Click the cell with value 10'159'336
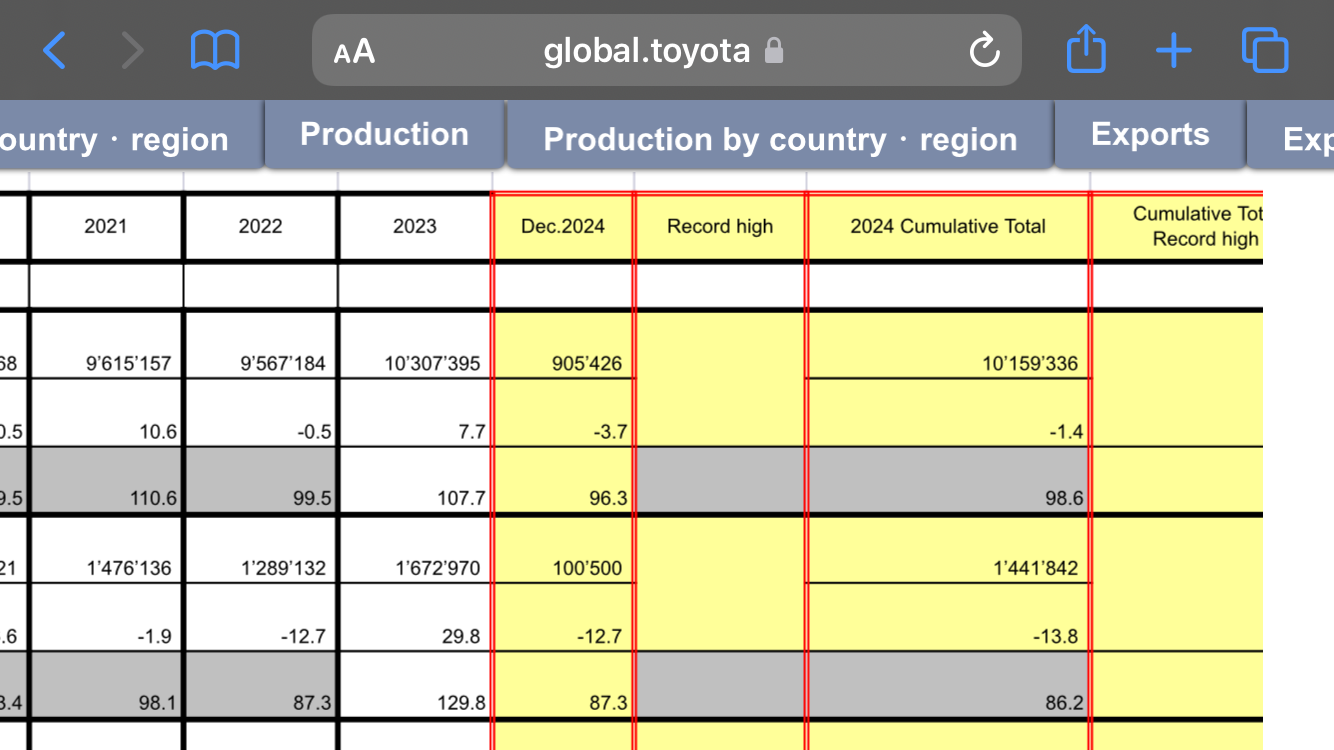This screenshot has width=1334, height=750. click(x=948, y=346)
